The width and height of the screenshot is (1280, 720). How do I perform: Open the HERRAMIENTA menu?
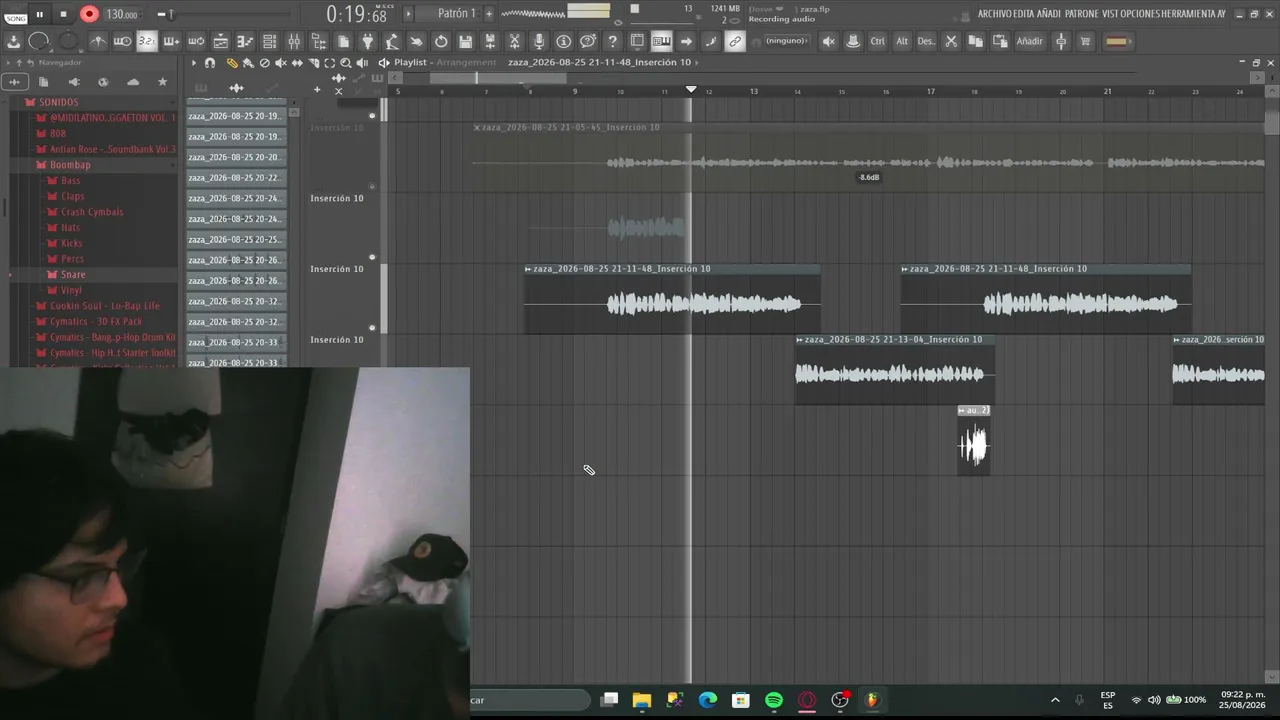pyautogui.click(x=1187, y=14)
